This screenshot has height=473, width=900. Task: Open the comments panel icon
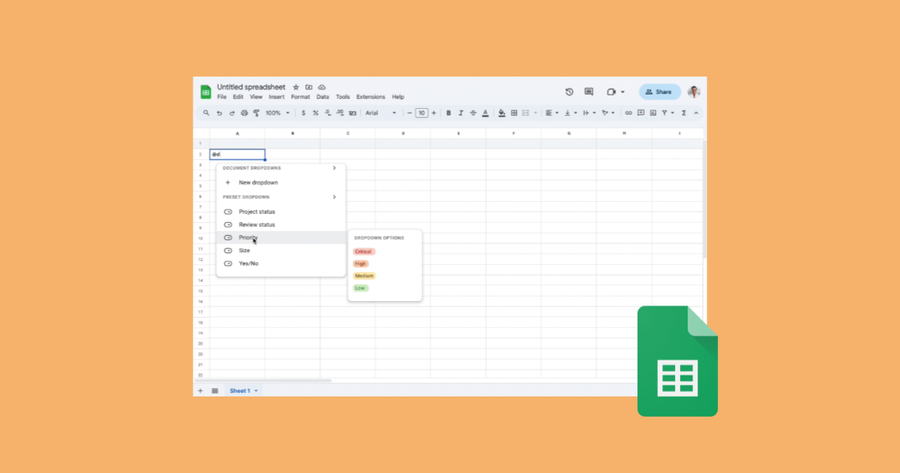point(589,92)
